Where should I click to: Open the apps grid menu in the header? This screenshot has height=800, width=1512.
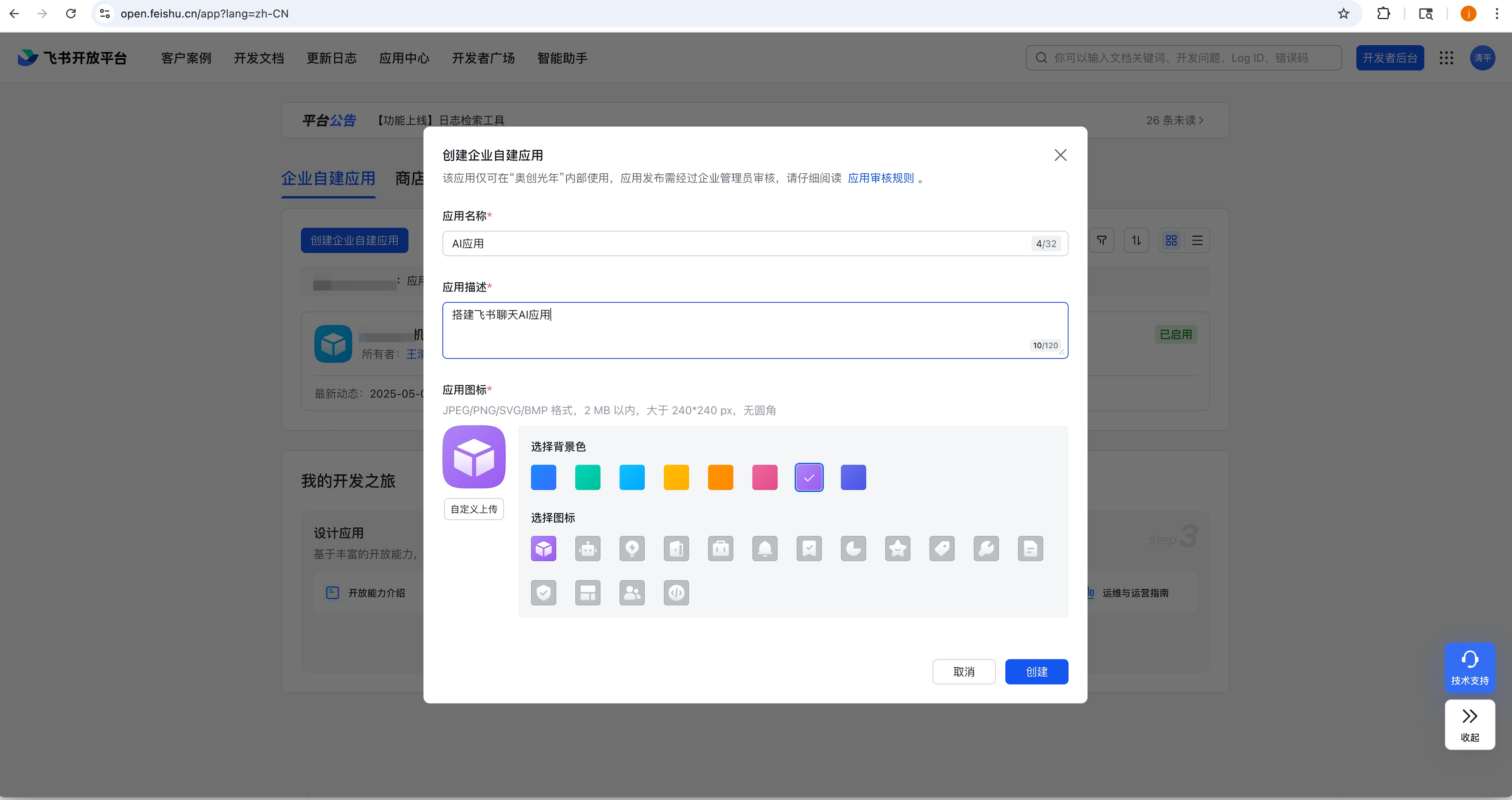[x=1447, y=57]
